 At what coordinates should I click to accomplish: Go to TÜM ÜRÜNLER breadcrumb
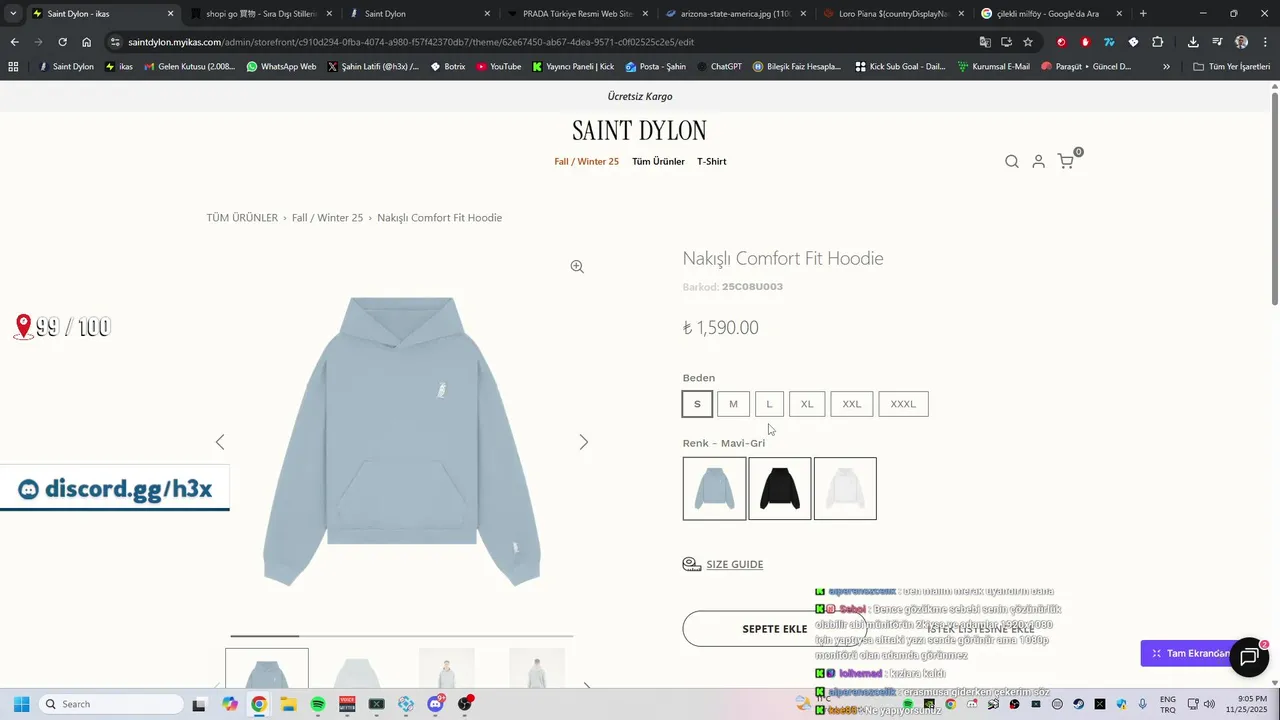click(x=242, y=218)
